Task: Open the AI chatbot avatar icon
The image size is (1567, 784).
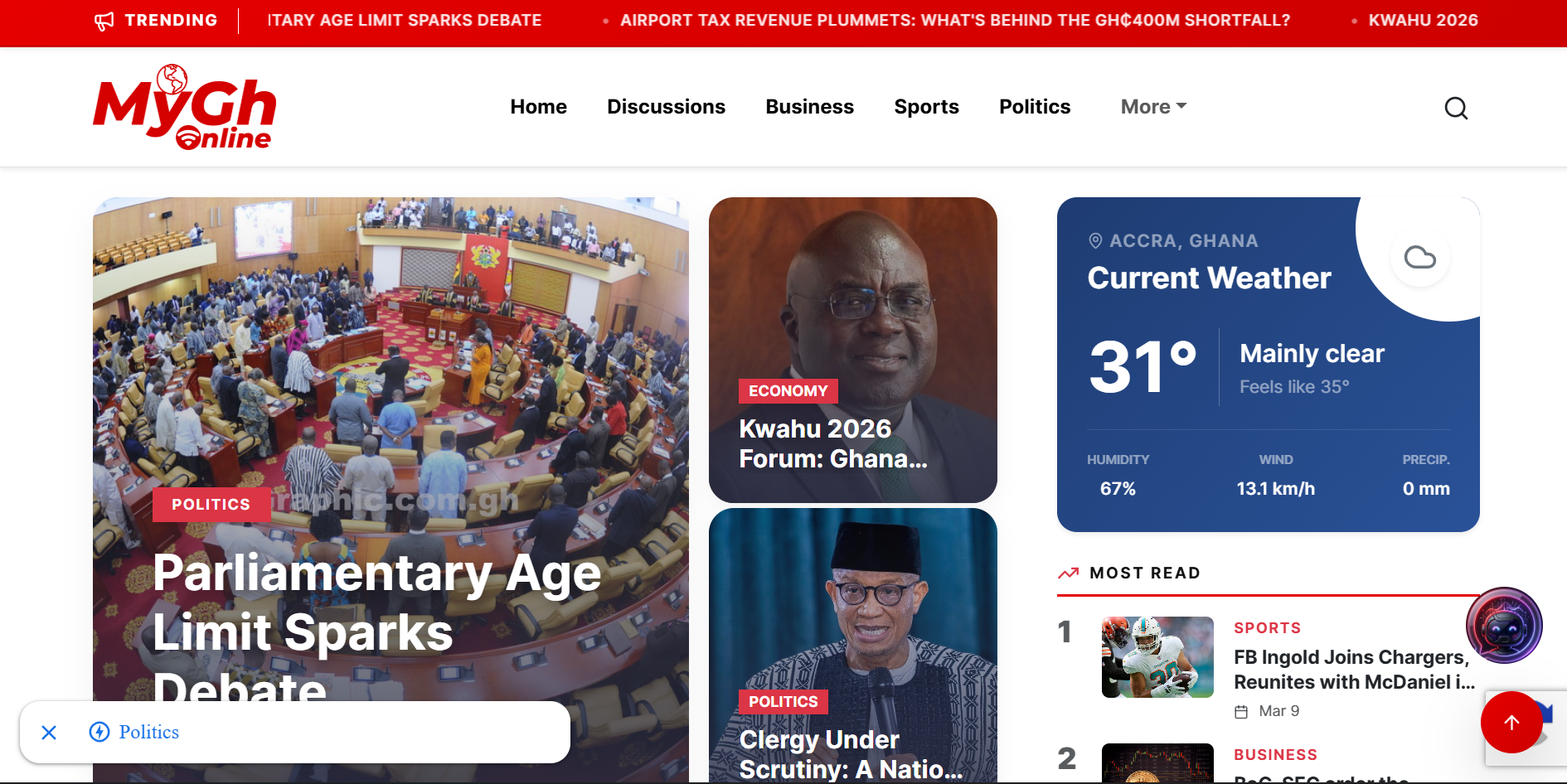Action: [1504, 626]
